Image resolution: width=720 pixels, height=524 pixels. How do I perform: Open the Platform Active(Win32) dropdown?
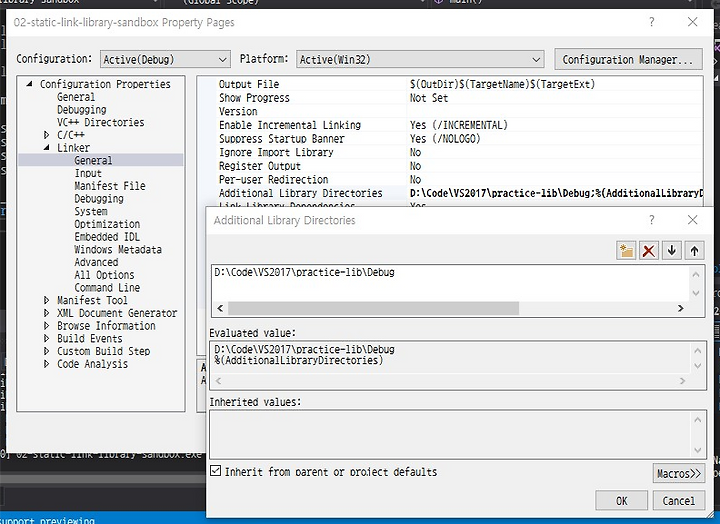420,60
